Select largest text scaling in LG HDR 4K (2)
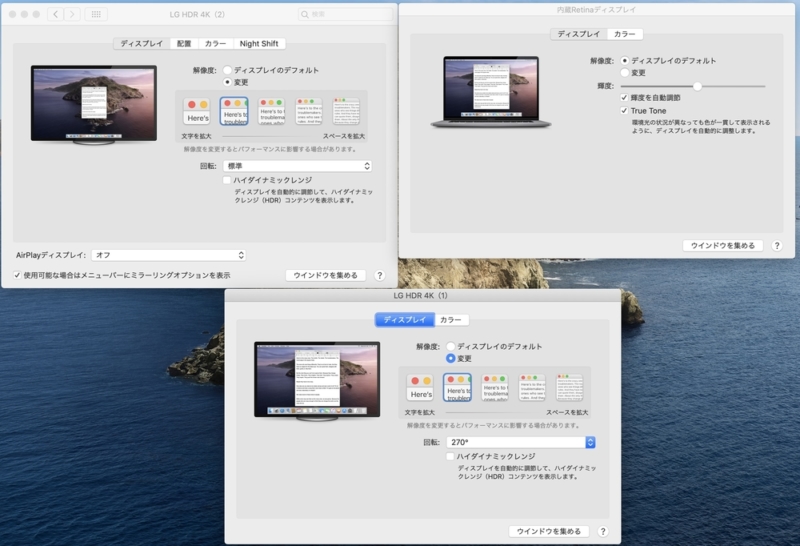This screenshot has width=800, height=546. pos(196,111)
